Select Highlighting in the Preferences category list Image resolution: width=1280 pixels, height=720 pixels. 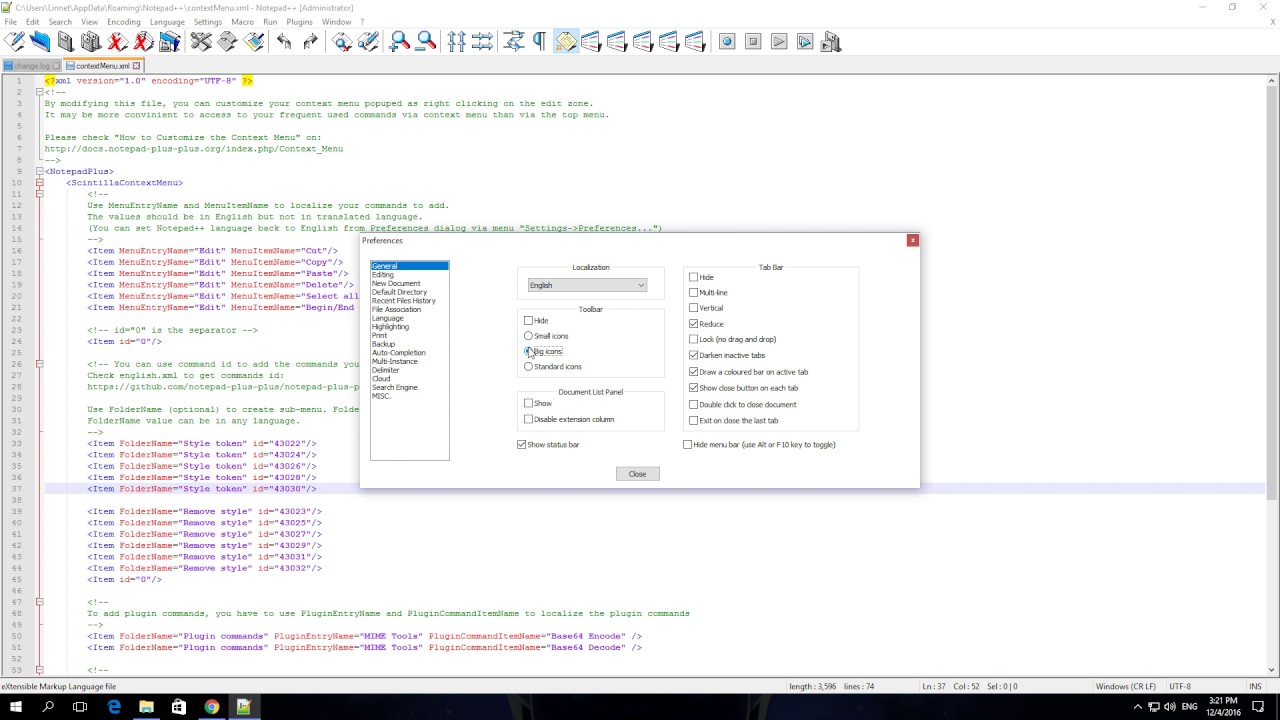coord(390,326)
